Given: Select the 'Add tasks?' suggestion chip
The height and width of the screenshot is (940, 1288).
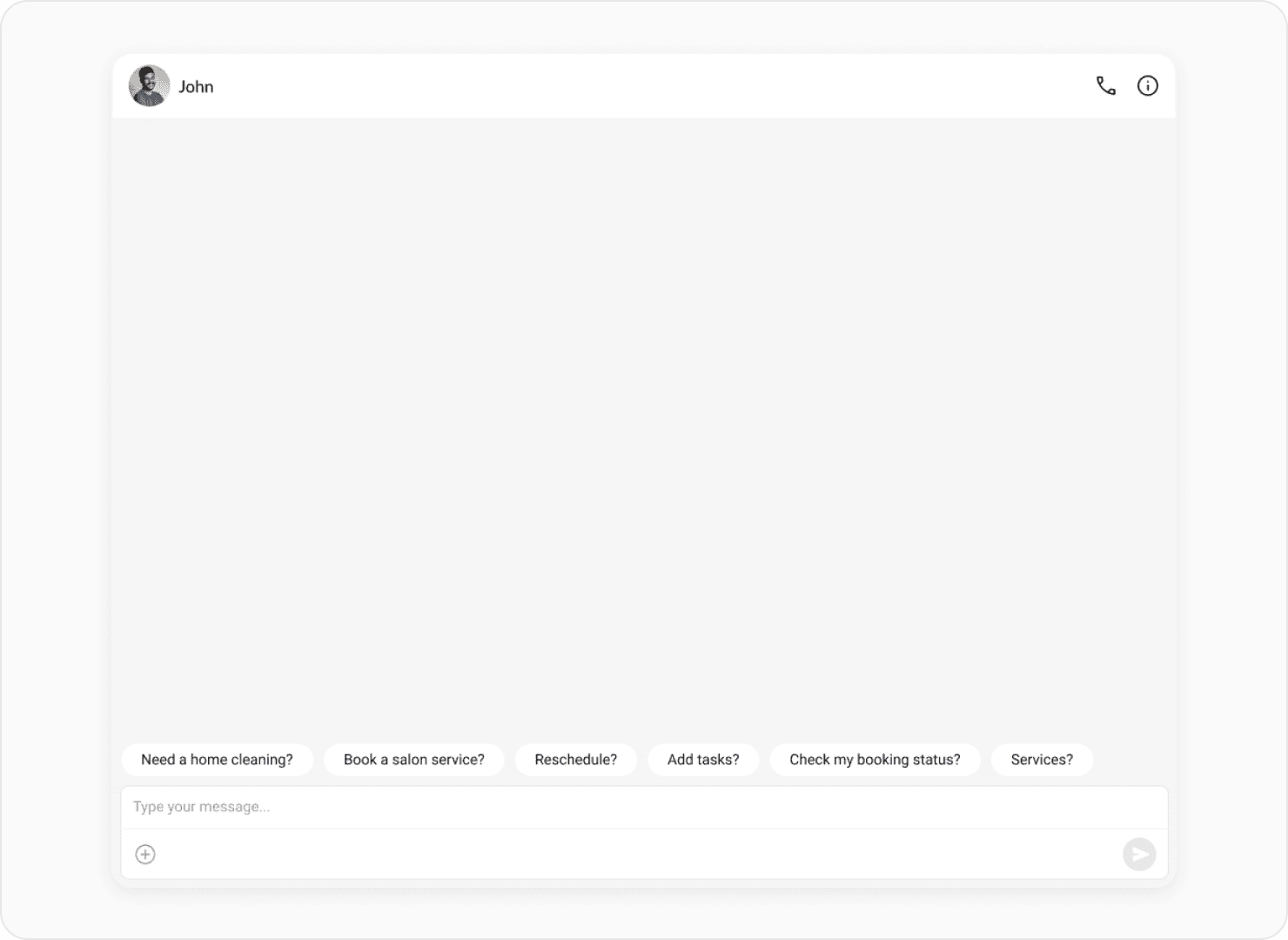Looking at the screenshot, I should pyautogui.click(x=703, y=760).
